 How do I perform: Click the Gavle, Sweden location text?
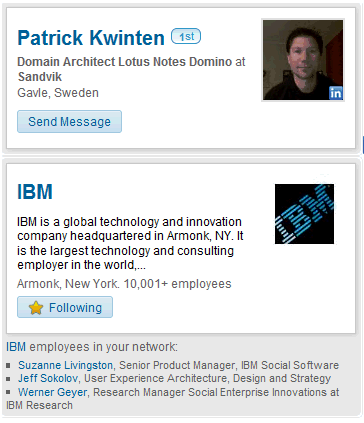click(58, 92)
